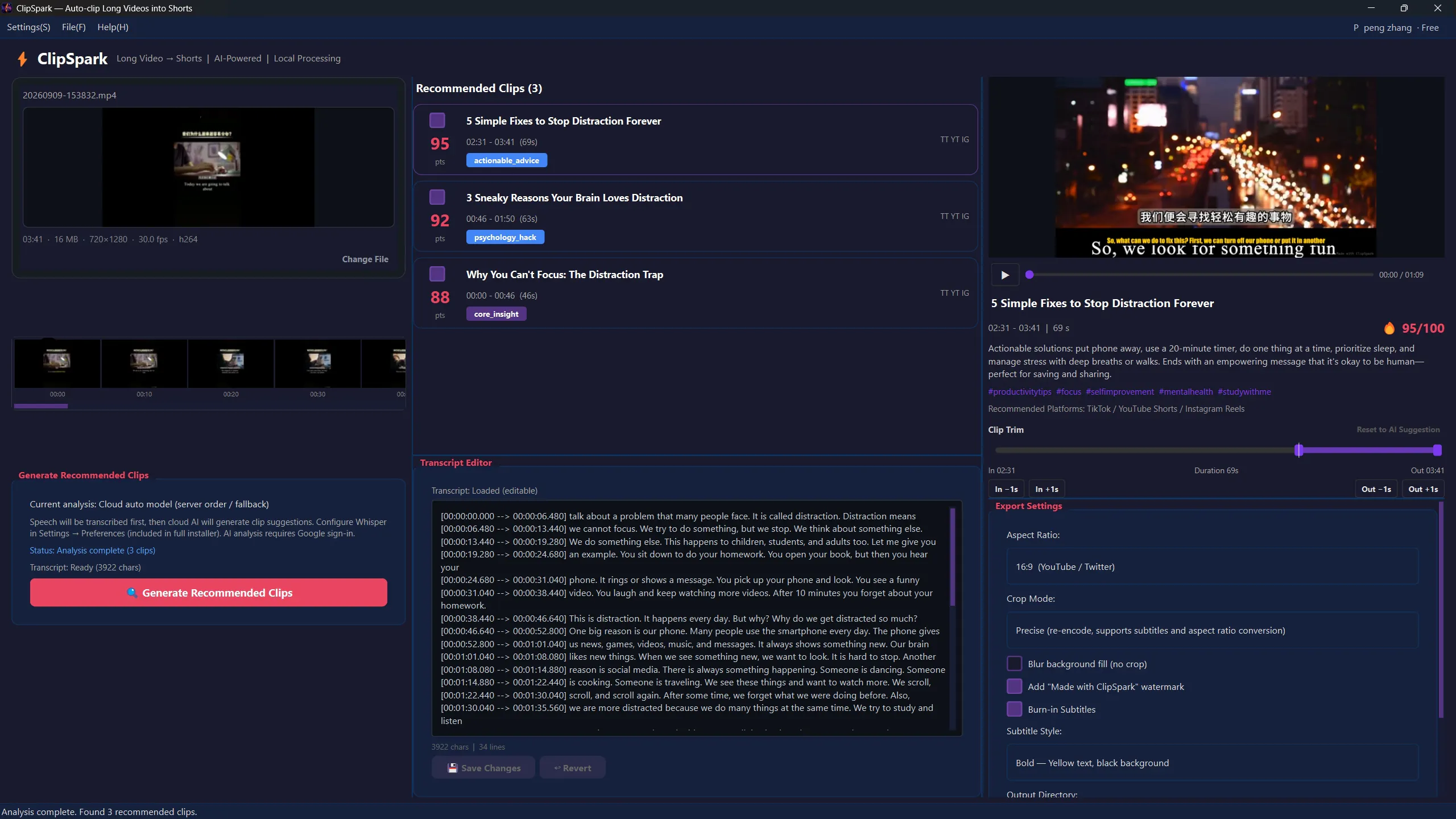Click the Out +1s trim button

pyautogui.click(x=1423, y=489)
